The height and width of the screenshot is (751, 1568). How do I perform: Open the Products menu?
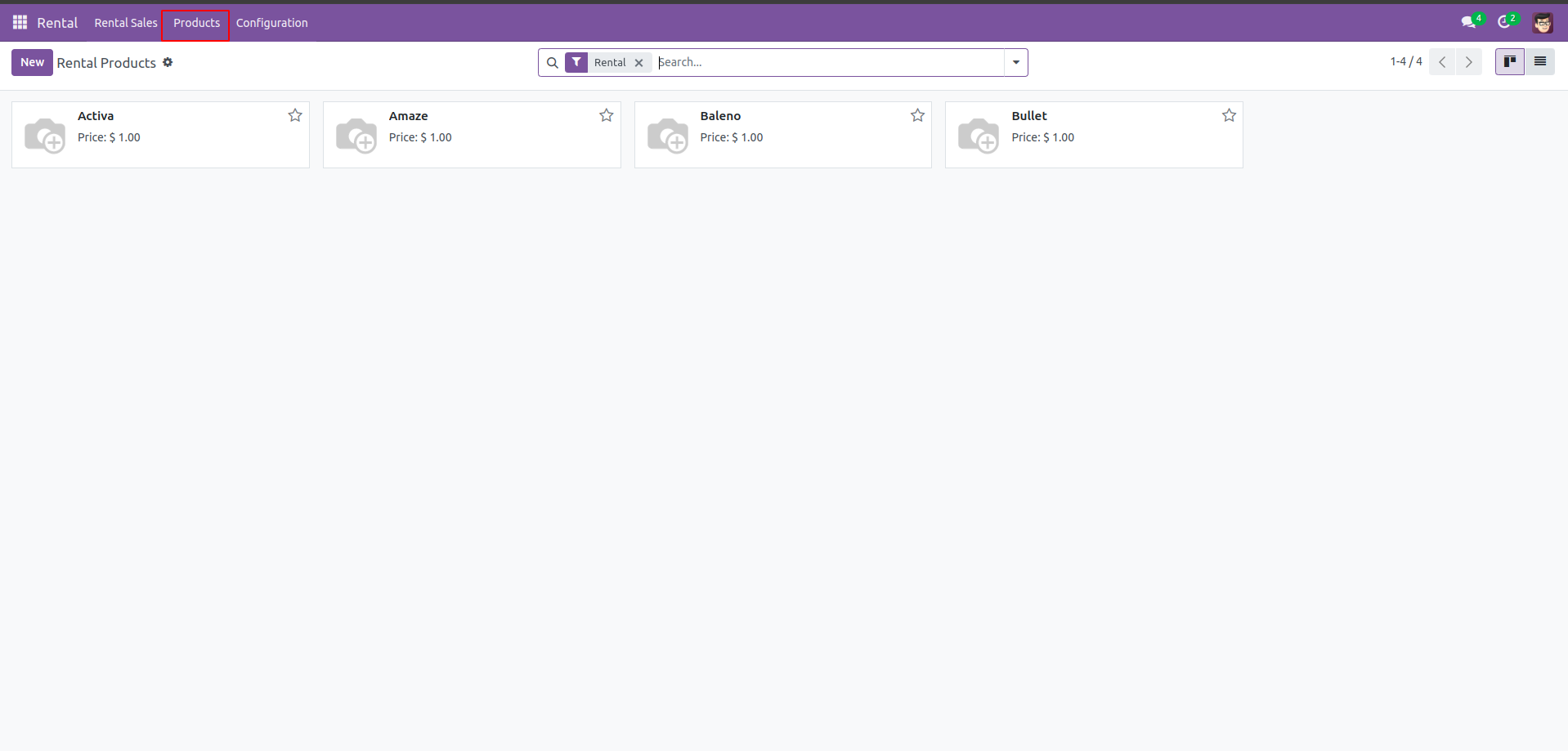196,23
